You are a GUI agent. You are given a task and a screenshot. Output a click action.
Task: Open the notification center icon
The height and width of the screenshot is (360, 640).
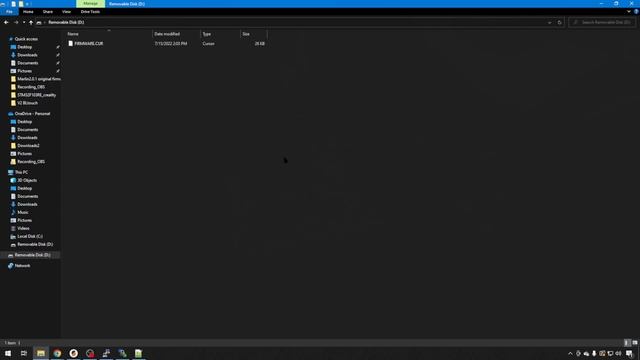(629, 353)
